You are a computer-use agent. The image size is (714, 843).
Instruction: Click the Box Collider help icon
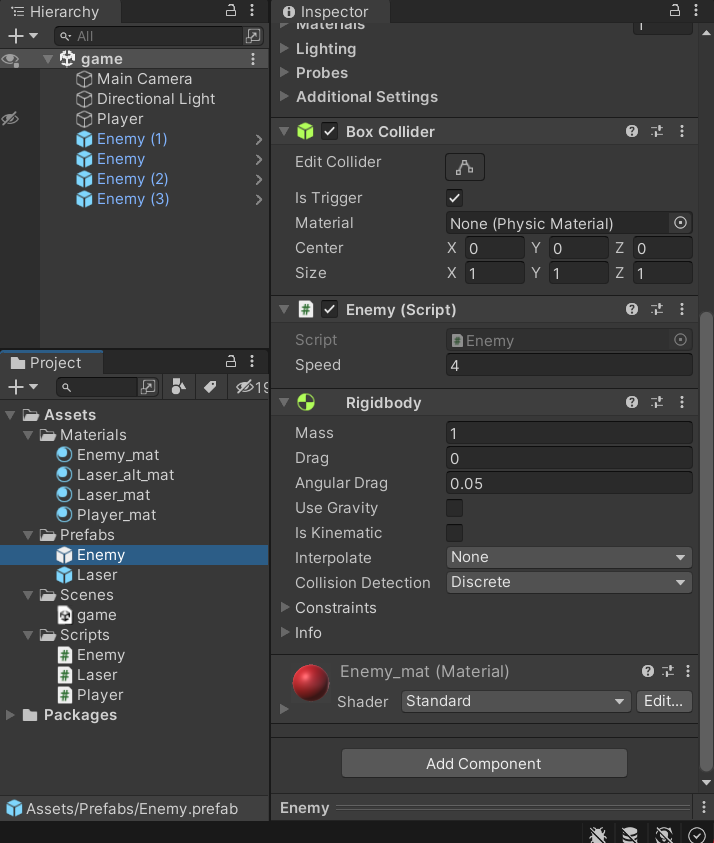click(631, 131)
